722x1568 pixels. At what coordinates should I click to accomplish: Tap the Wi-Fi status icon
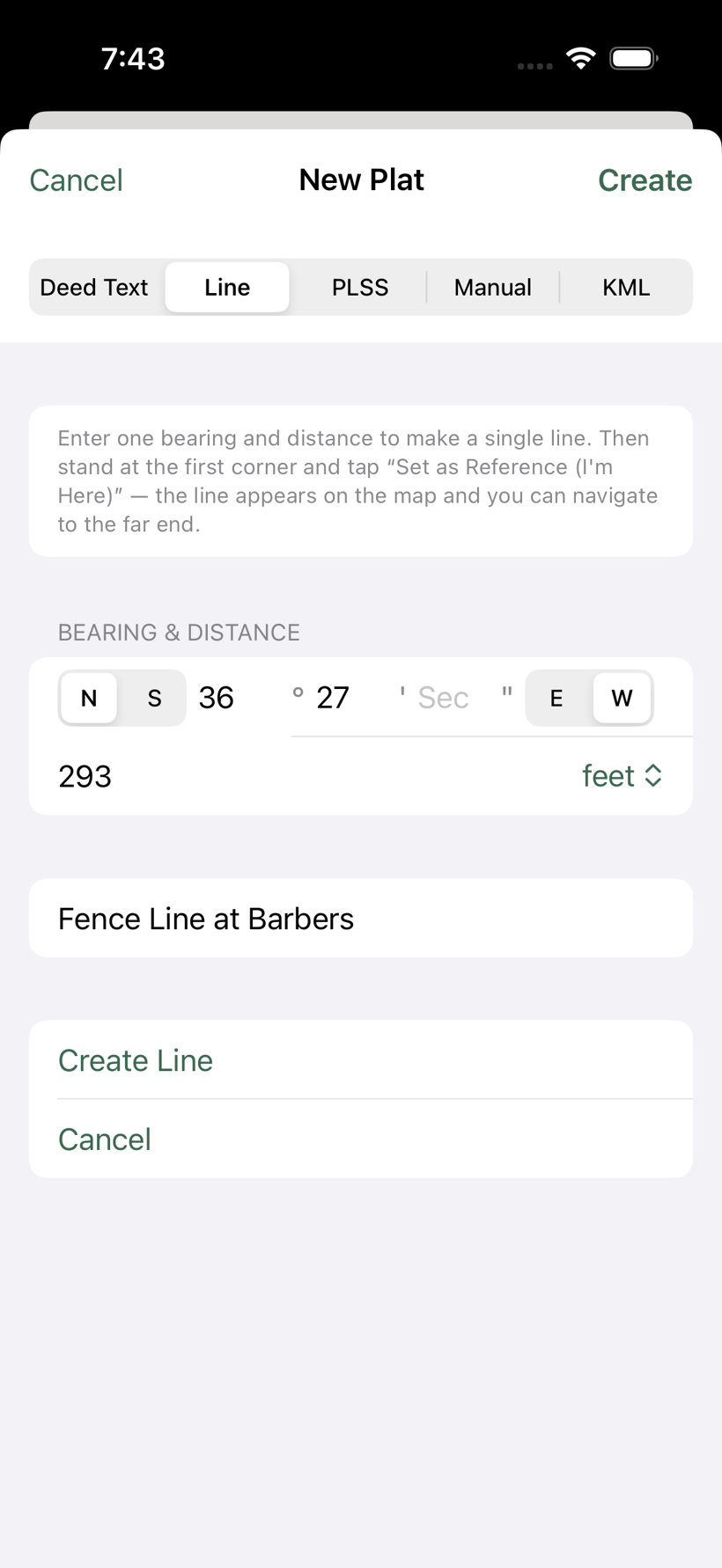[580, 59]
